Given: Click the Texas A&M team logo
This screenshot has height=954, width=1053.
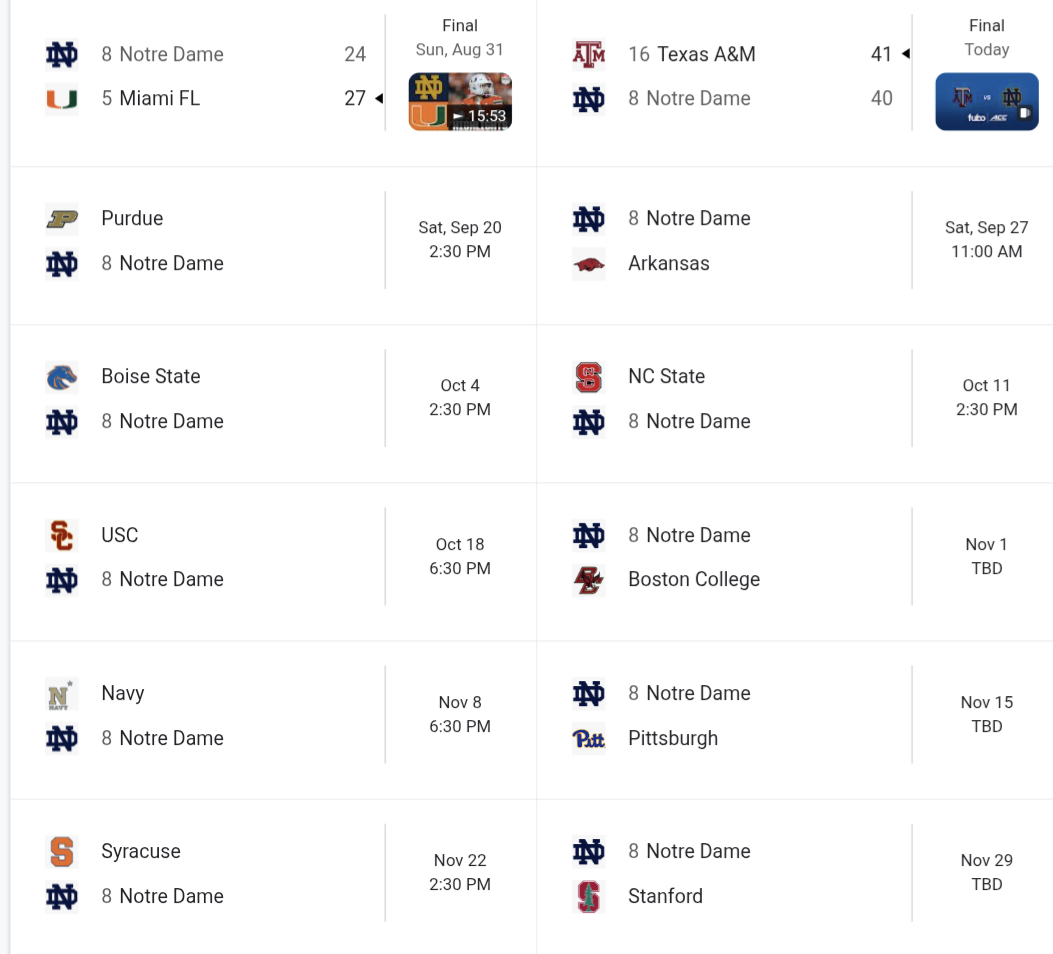Looking at the screenshot, I should point(589,54).
